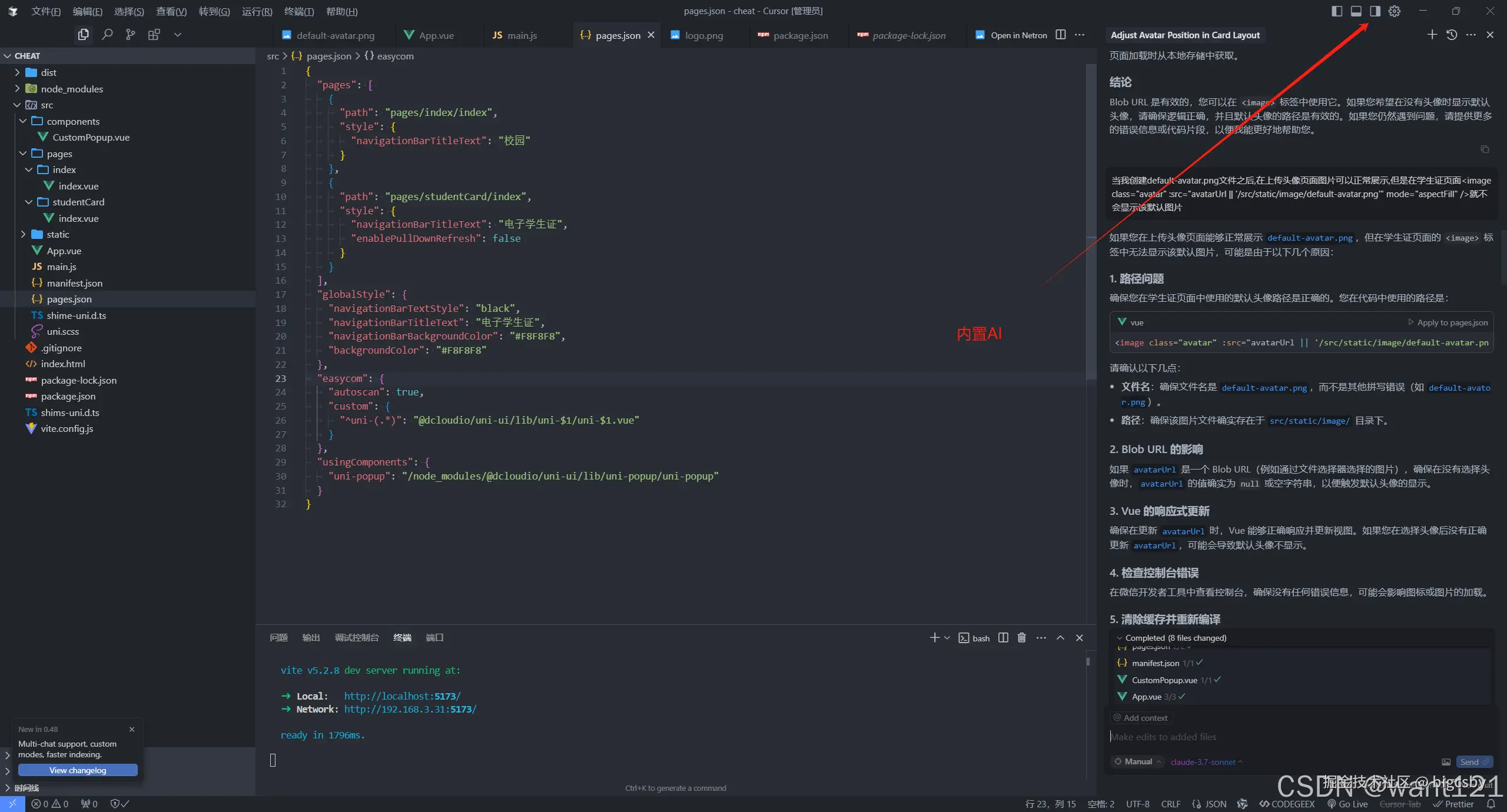Expand the dist folder
The height and width of the screenshot is (812, 1507).
click(48, 72)
